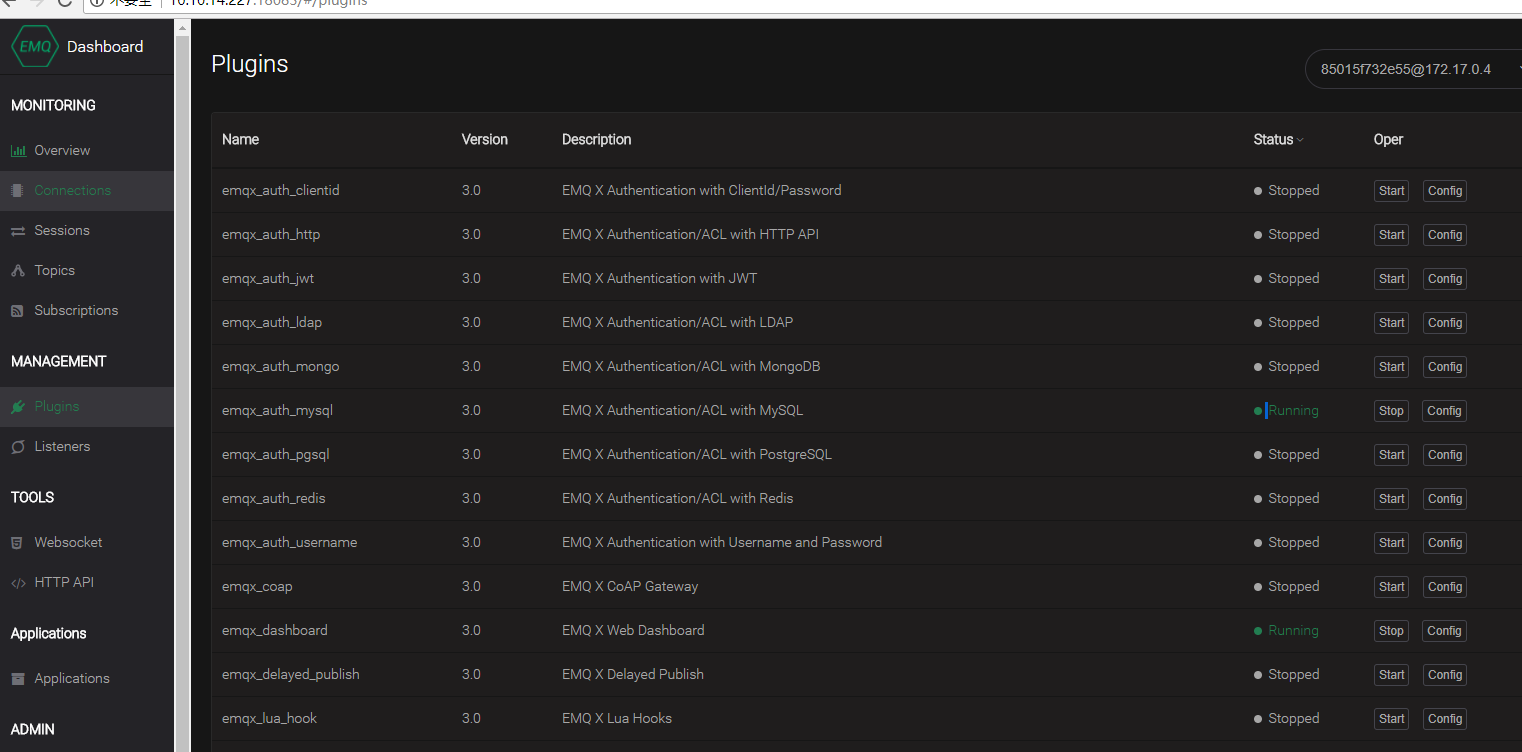Click the Applications archive icon
The image size is (1522, 752).
click(x=17, y=679)
